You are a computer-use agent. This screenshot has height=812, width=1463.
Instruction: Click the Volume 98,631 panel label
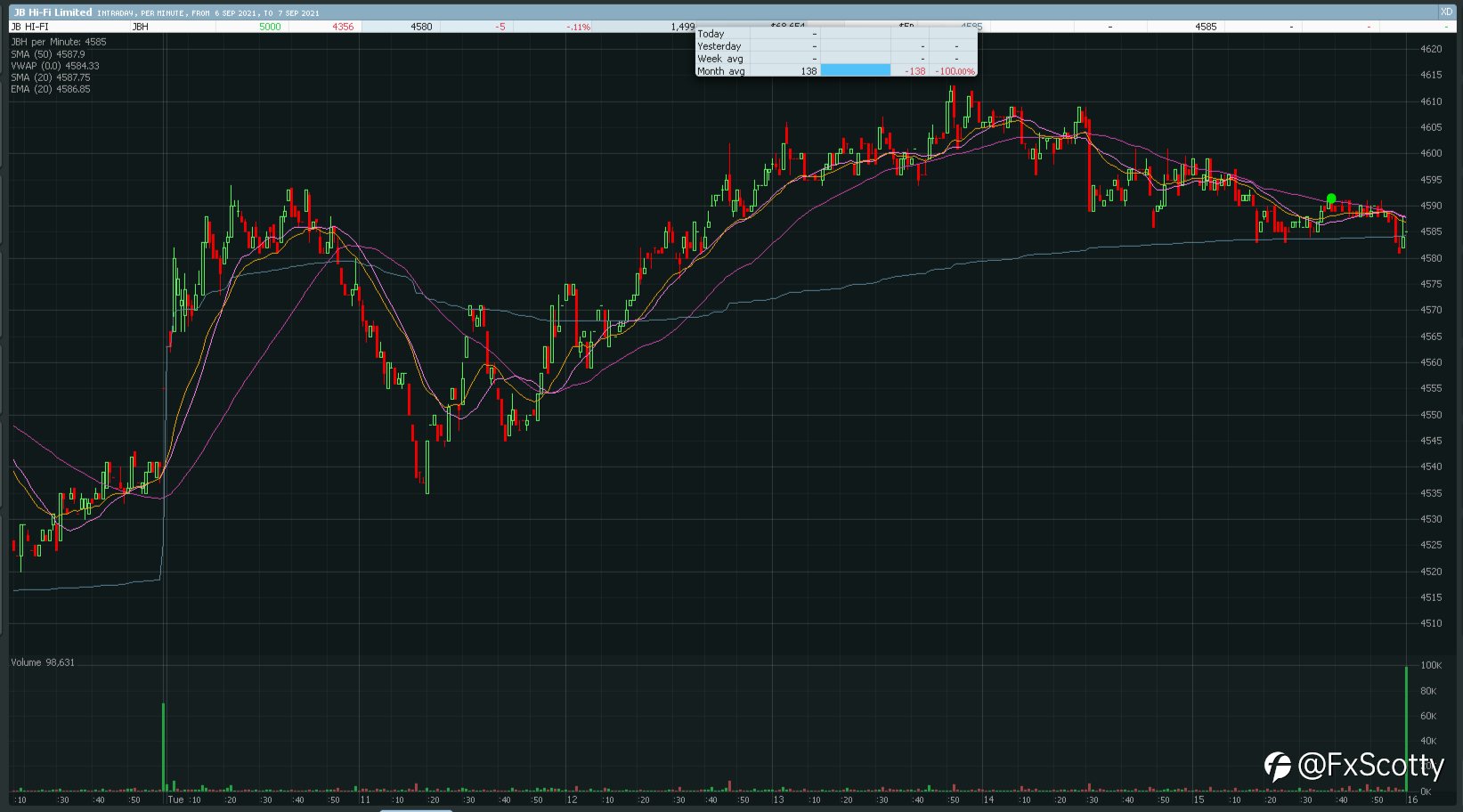(x=43, y=662)
